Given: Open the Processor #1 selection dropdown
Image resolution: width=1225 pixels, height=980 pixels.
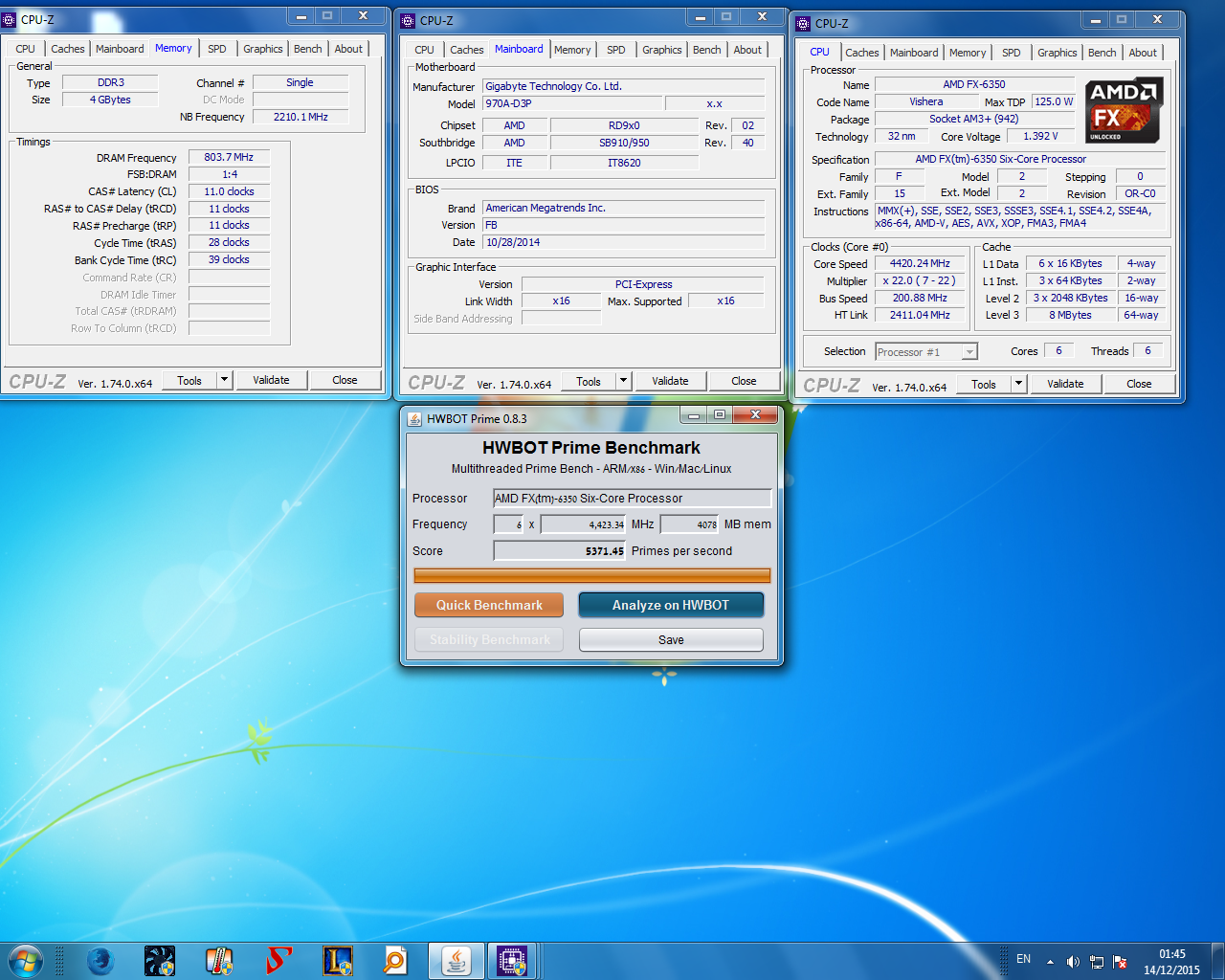Looking at the screenshot, I should (x=926, y=352).
